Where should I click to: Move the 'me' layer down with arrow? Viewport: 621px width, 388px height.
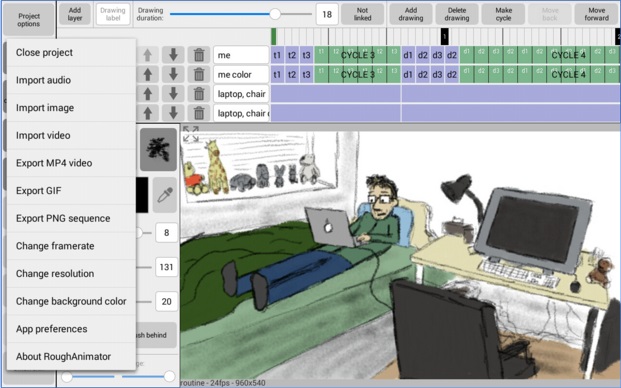173,55
